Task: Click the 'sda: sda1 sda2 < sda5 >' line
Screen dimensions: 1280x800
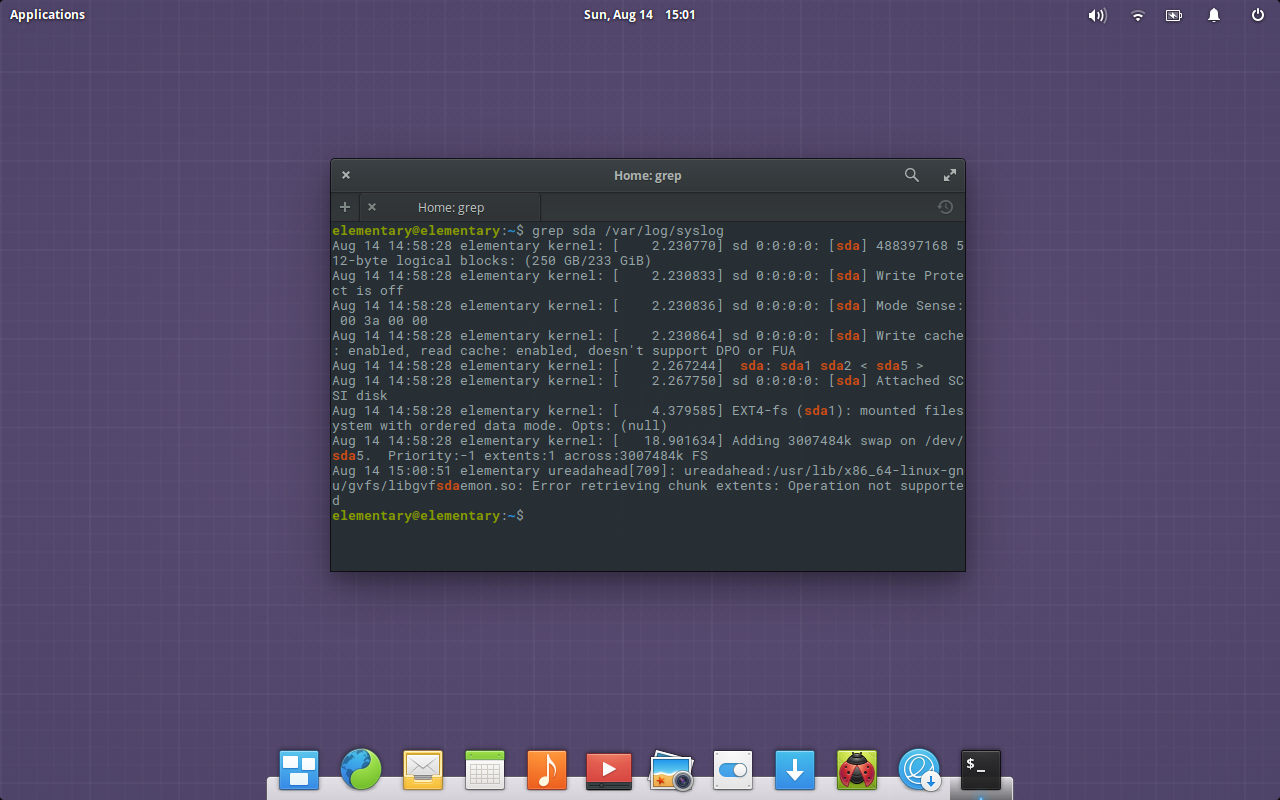Action: tap(628, 366)
